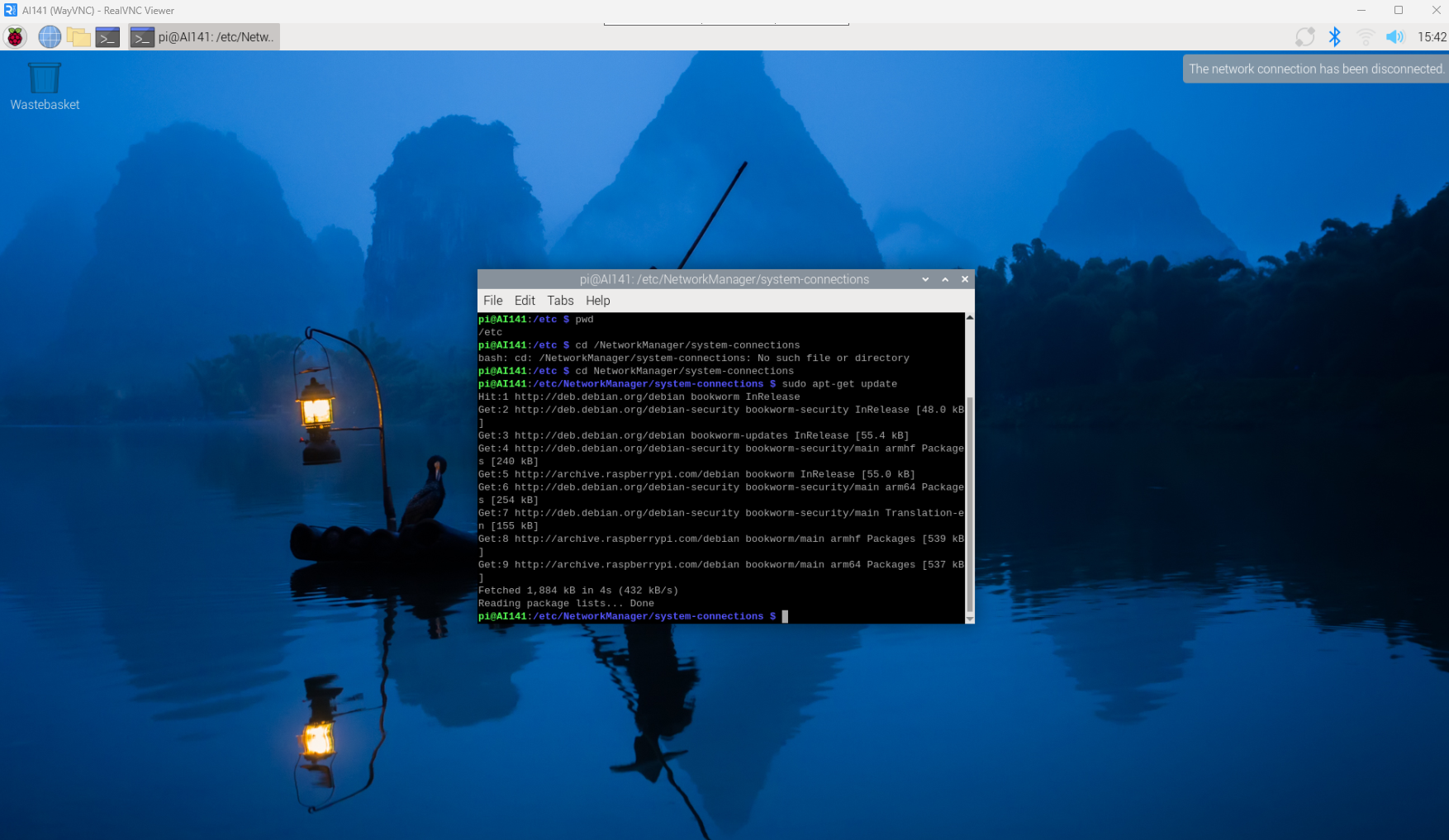Click the 'sudo apt-get update' command text
1449x840 pixels.
point(839,384)
